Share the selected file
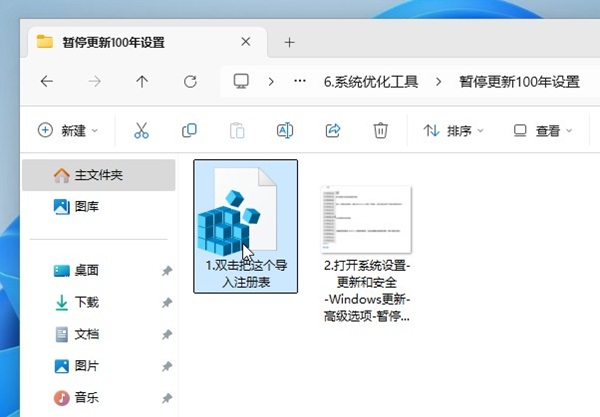 click(333, 130)
